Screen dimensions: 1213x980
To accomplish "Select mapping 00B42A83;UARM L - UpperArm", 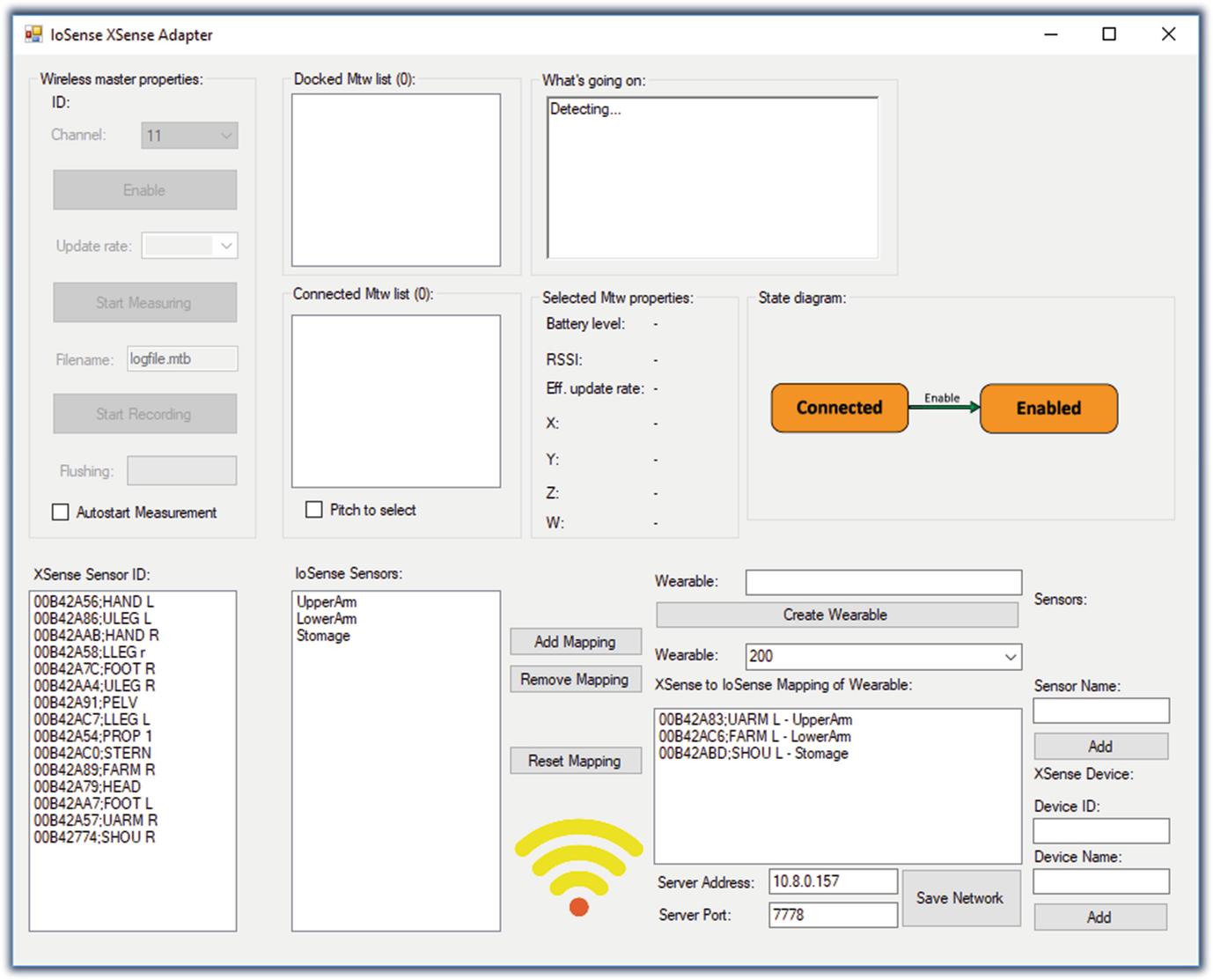I will 755,719.
